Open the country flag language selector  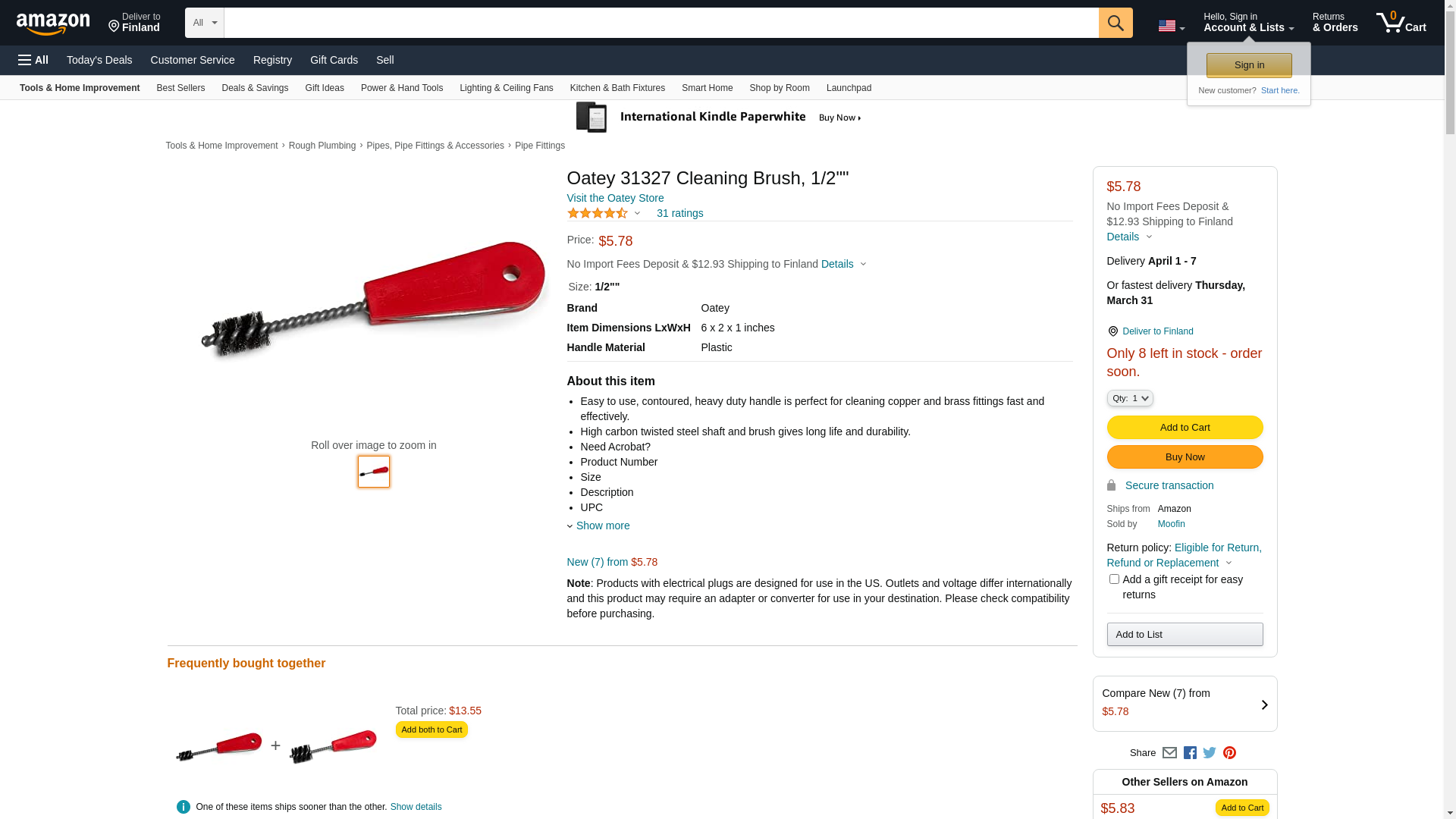(1171, 26)
